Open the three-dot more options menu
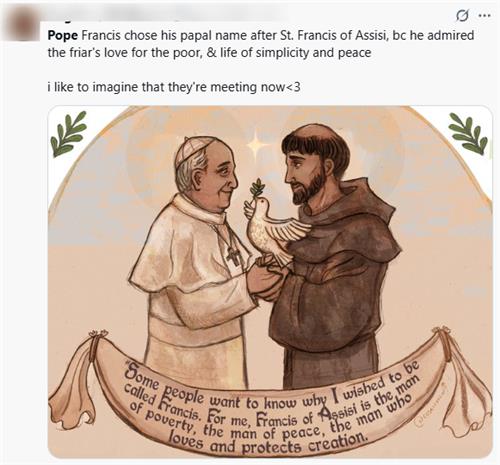Screen dimensions: 500x465 (484, 15)
